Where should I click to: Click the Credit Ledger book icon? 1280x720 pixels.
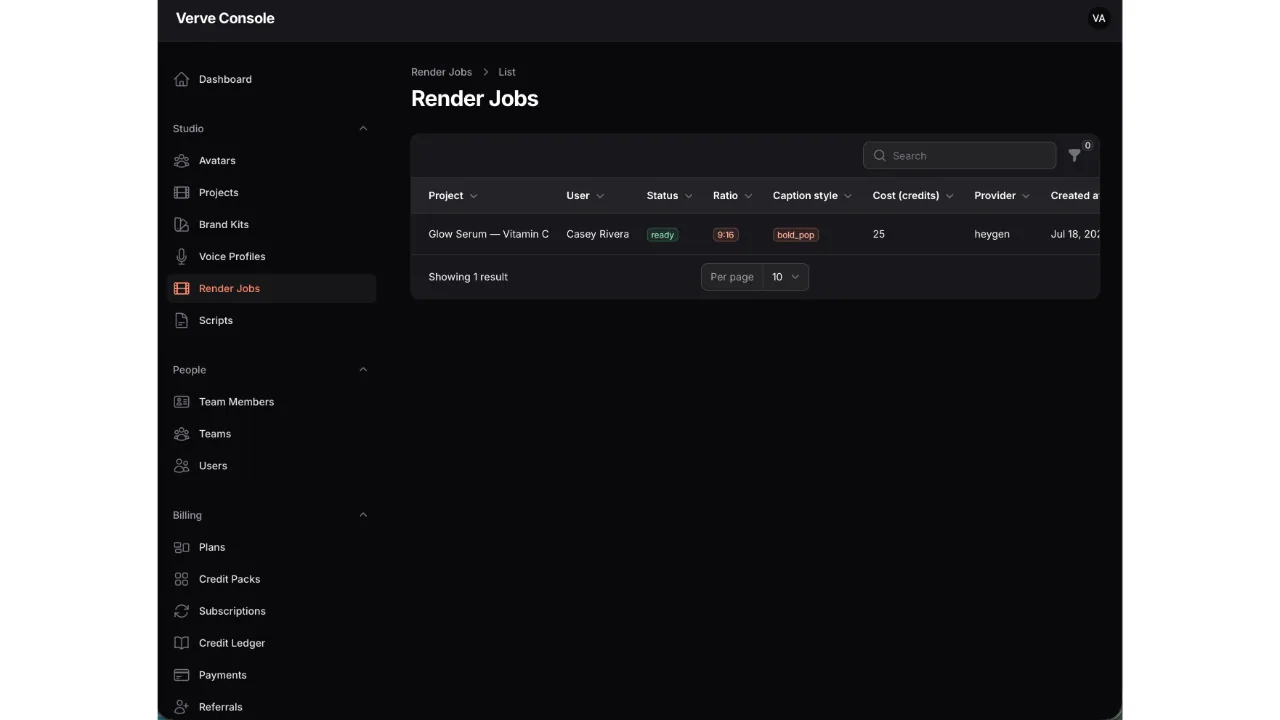click(x=181, y=643)
